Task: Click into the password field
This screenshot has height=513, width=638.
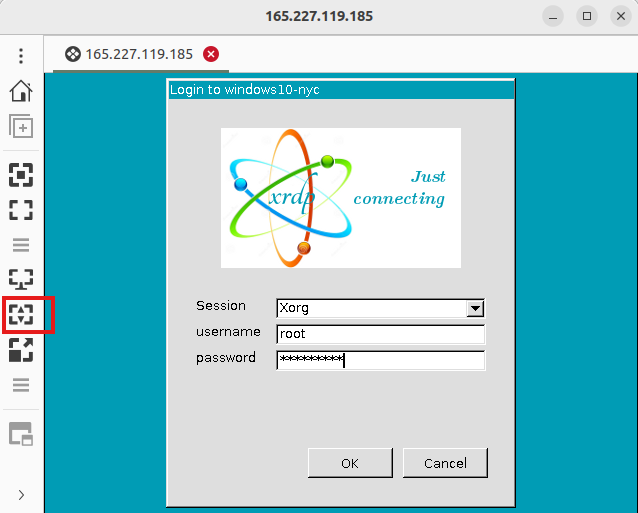Action: (x=380, y=360)
